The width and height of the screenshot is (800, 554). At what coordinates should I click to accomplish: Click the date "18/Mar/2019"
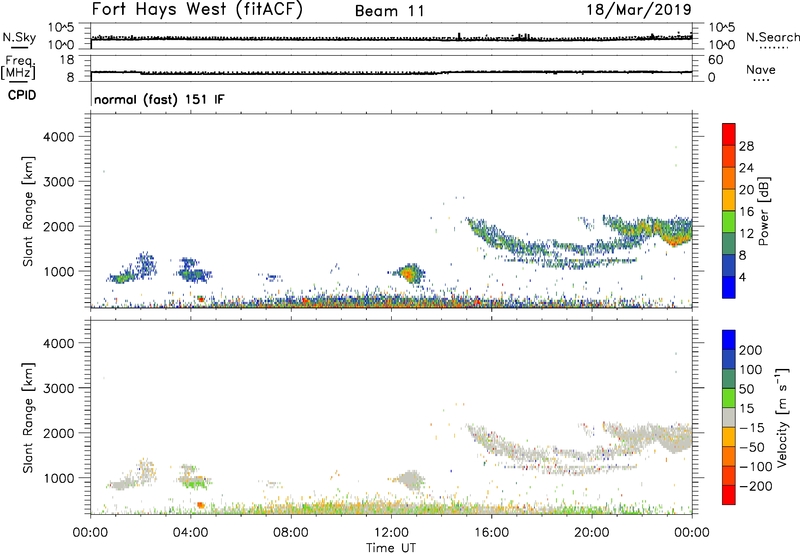639,9
